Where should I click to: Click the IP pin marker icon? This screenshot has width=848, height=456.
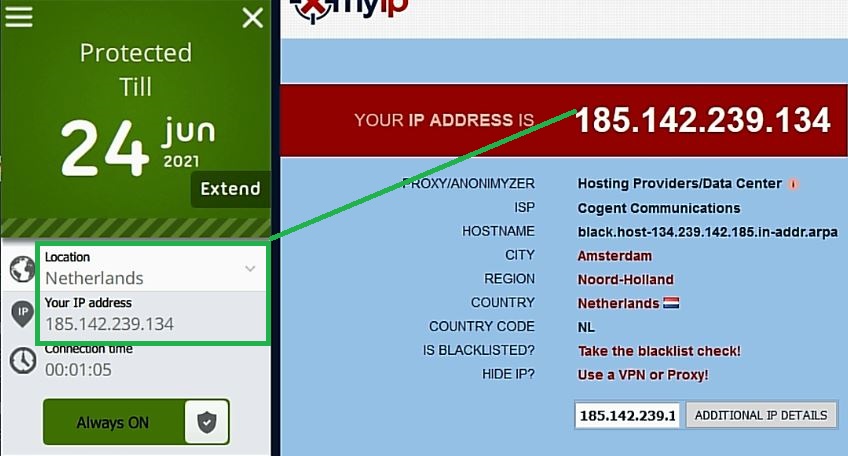pos(22,314)
